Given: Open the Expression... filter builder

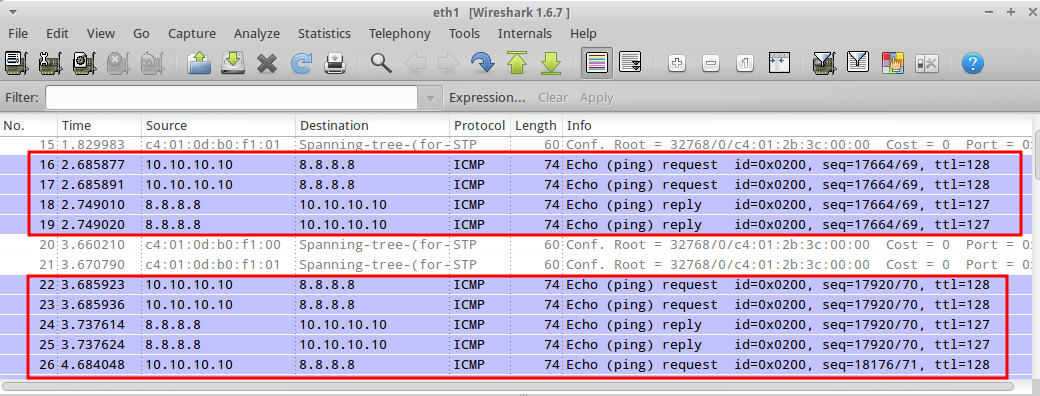Looking at the screenshot, I should [x=487, y=98].
